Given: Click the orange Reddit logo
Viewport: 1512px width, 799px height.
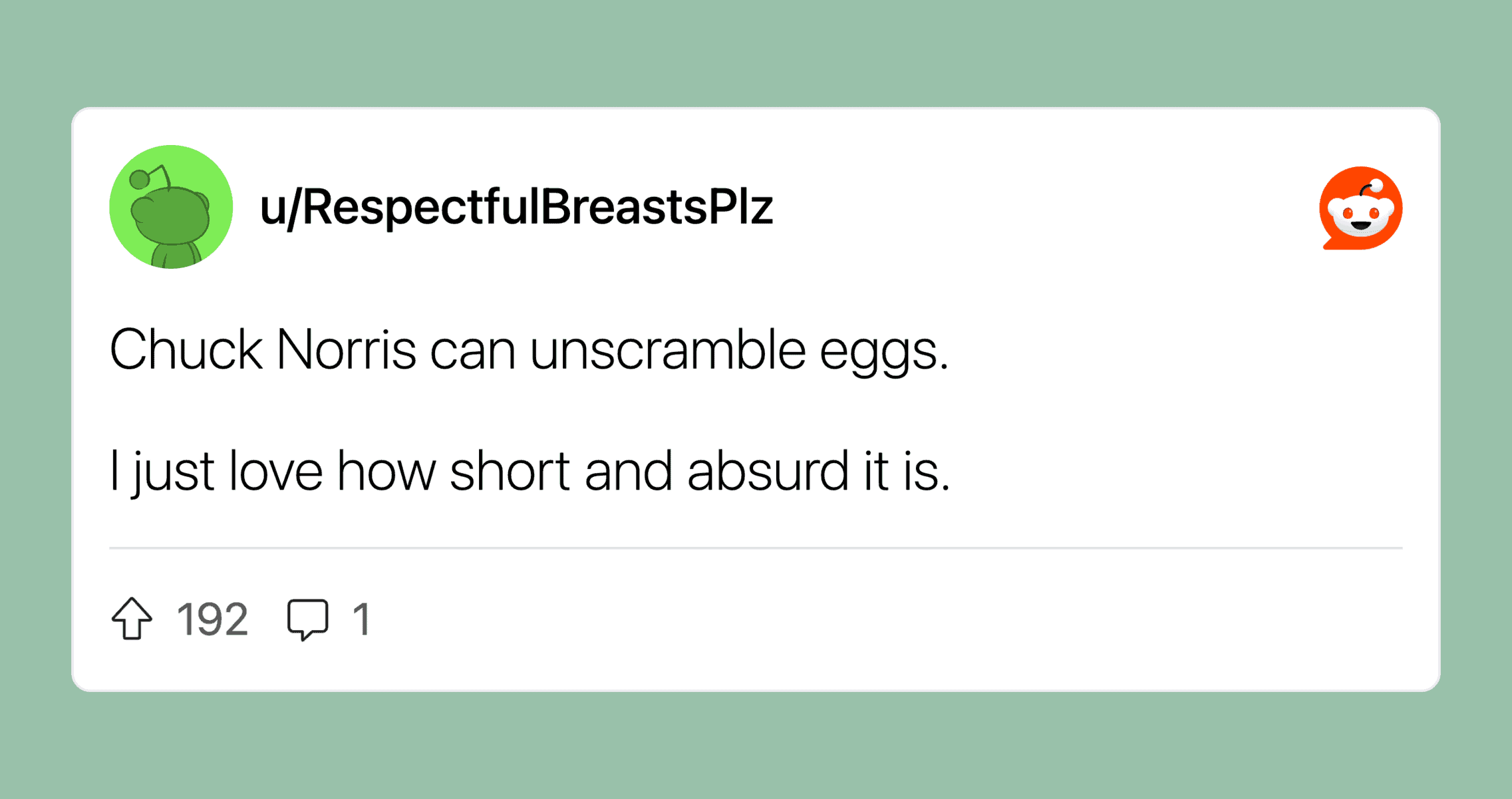Looking at the screenshot, I should [x=1361, y=208].
